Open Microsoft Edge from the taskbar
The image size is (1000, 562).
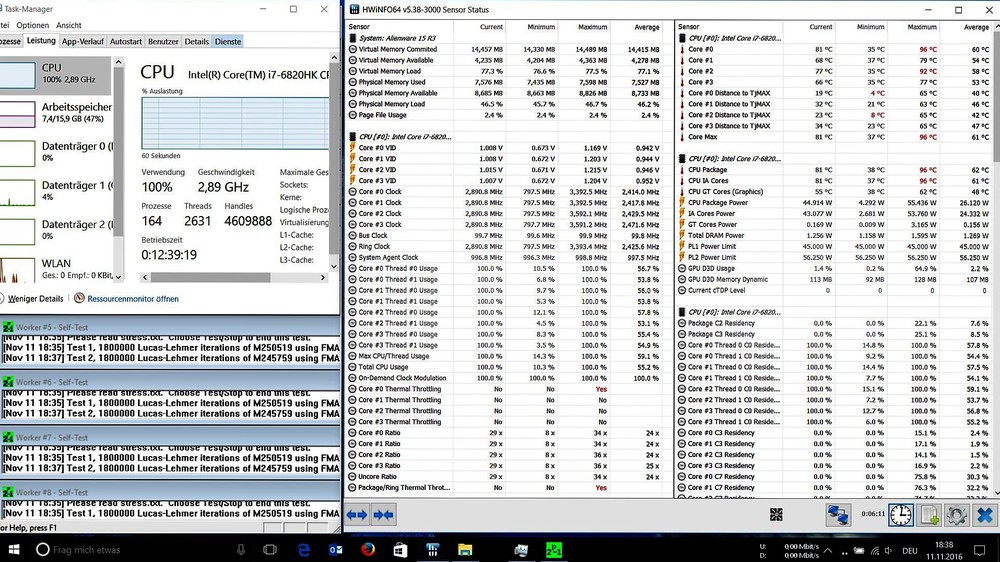coord(303,549)
